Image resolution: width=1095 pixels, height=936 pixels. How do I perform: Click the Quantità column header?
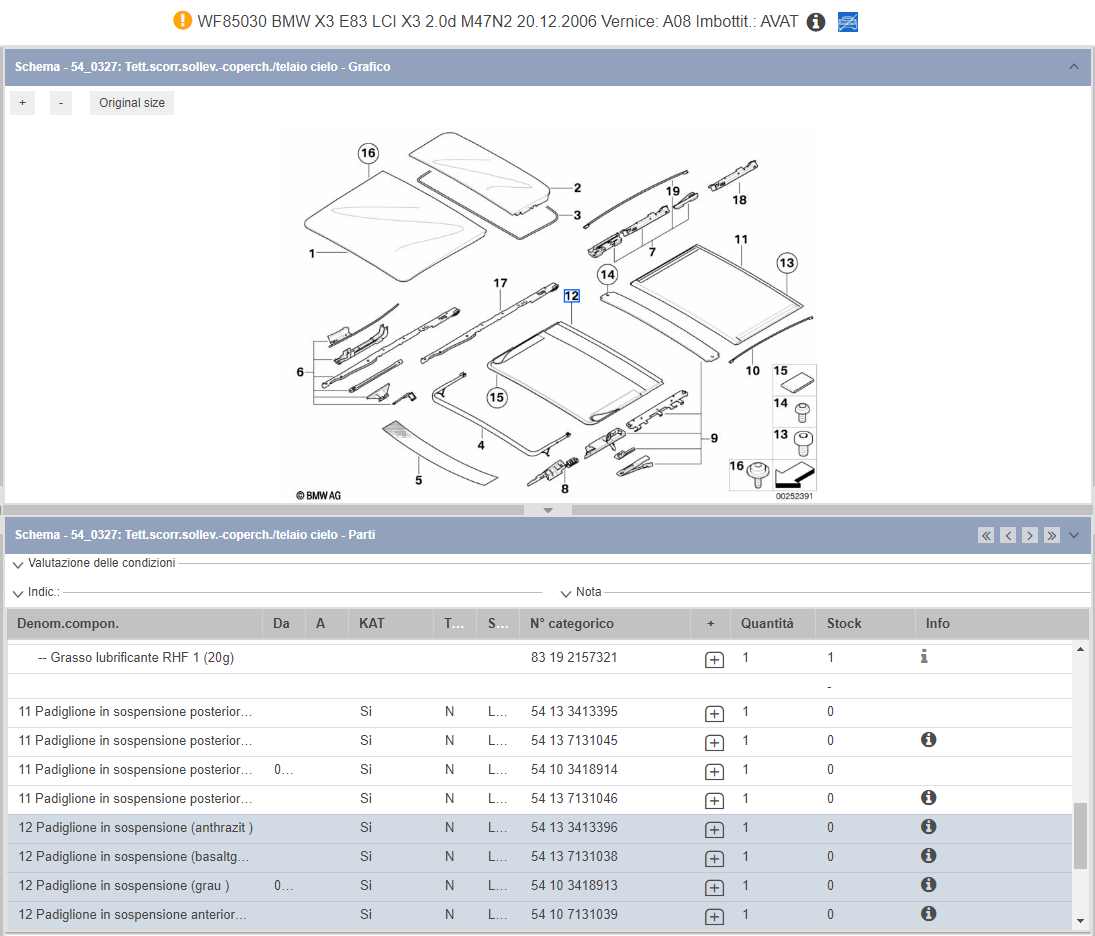773,623
